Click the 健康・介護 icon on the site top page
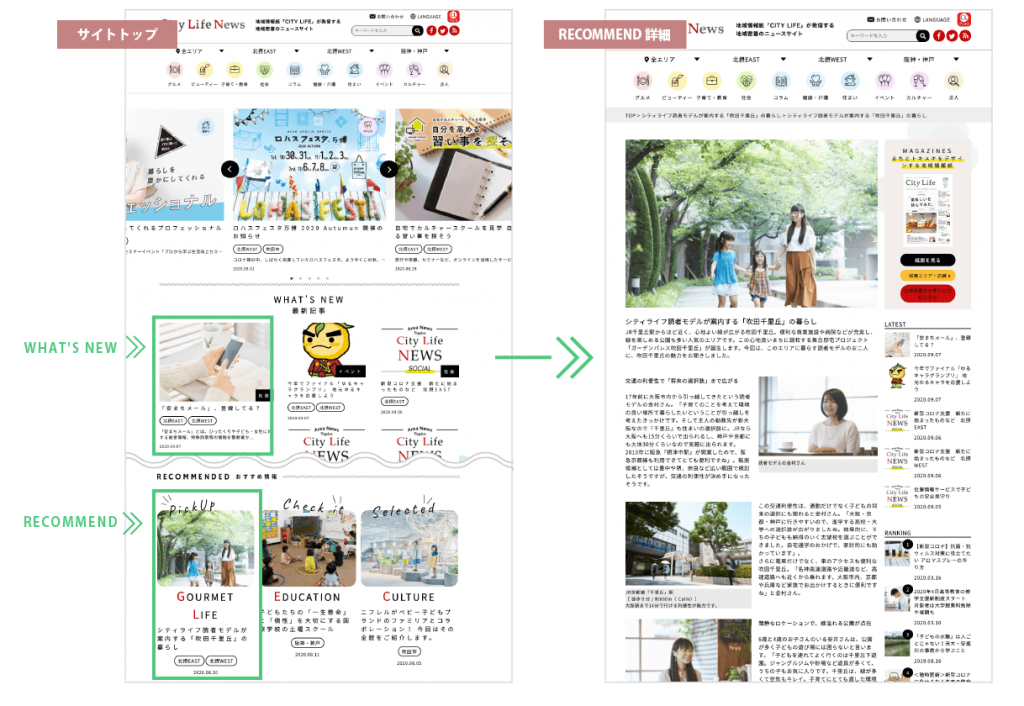Screen dimensions: 1024x706 point(325,70)
